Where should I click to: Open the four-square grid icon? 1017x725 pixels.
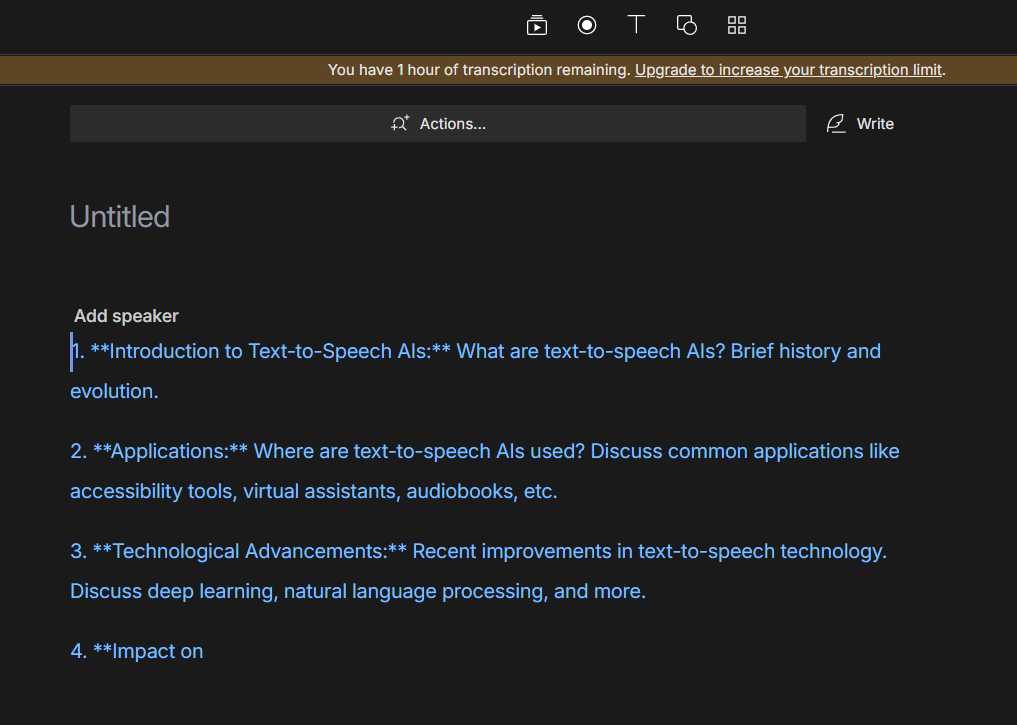coord(737,26)
